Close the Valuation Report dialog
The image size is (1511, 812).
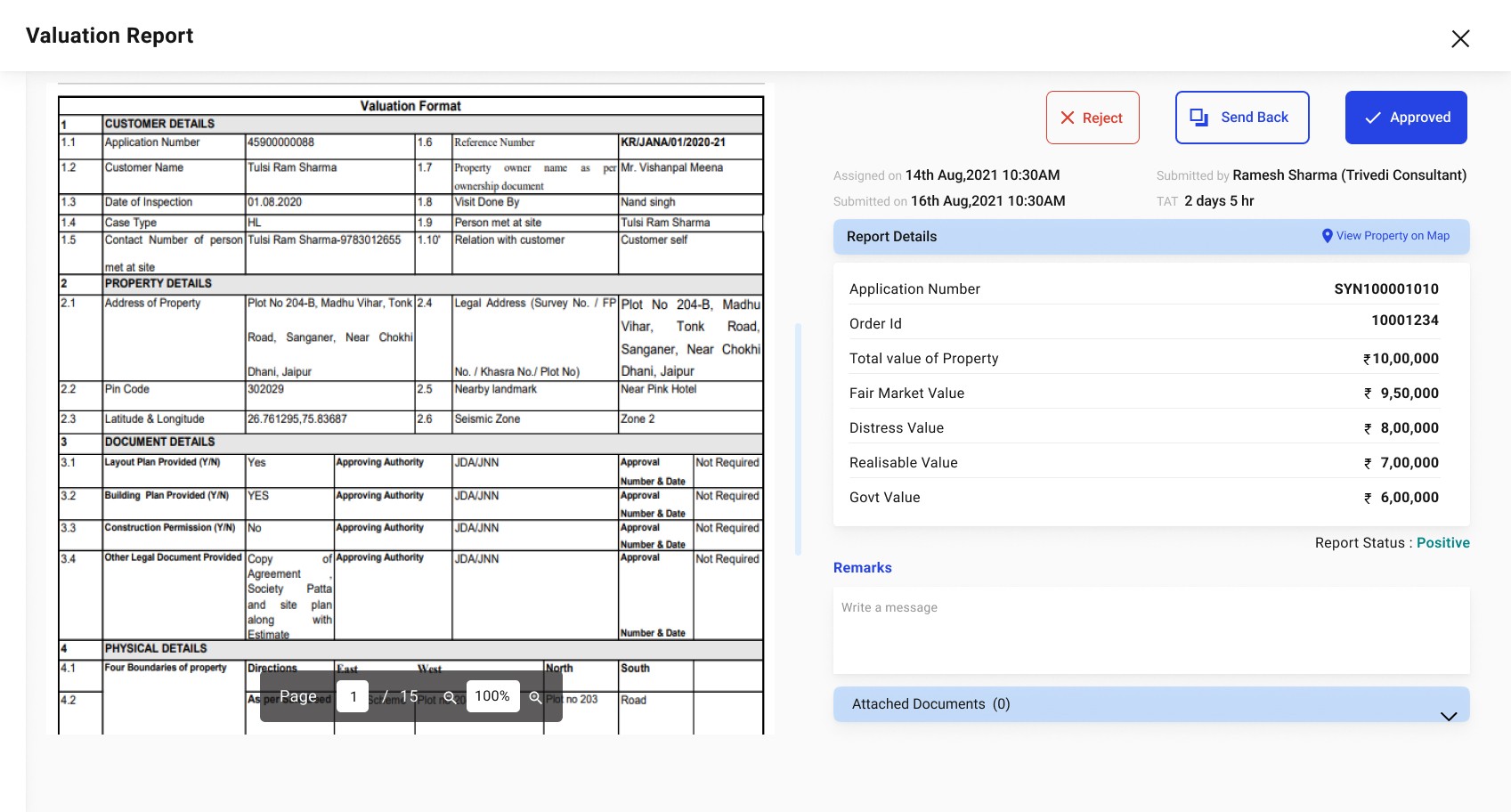pos(1460,38)
